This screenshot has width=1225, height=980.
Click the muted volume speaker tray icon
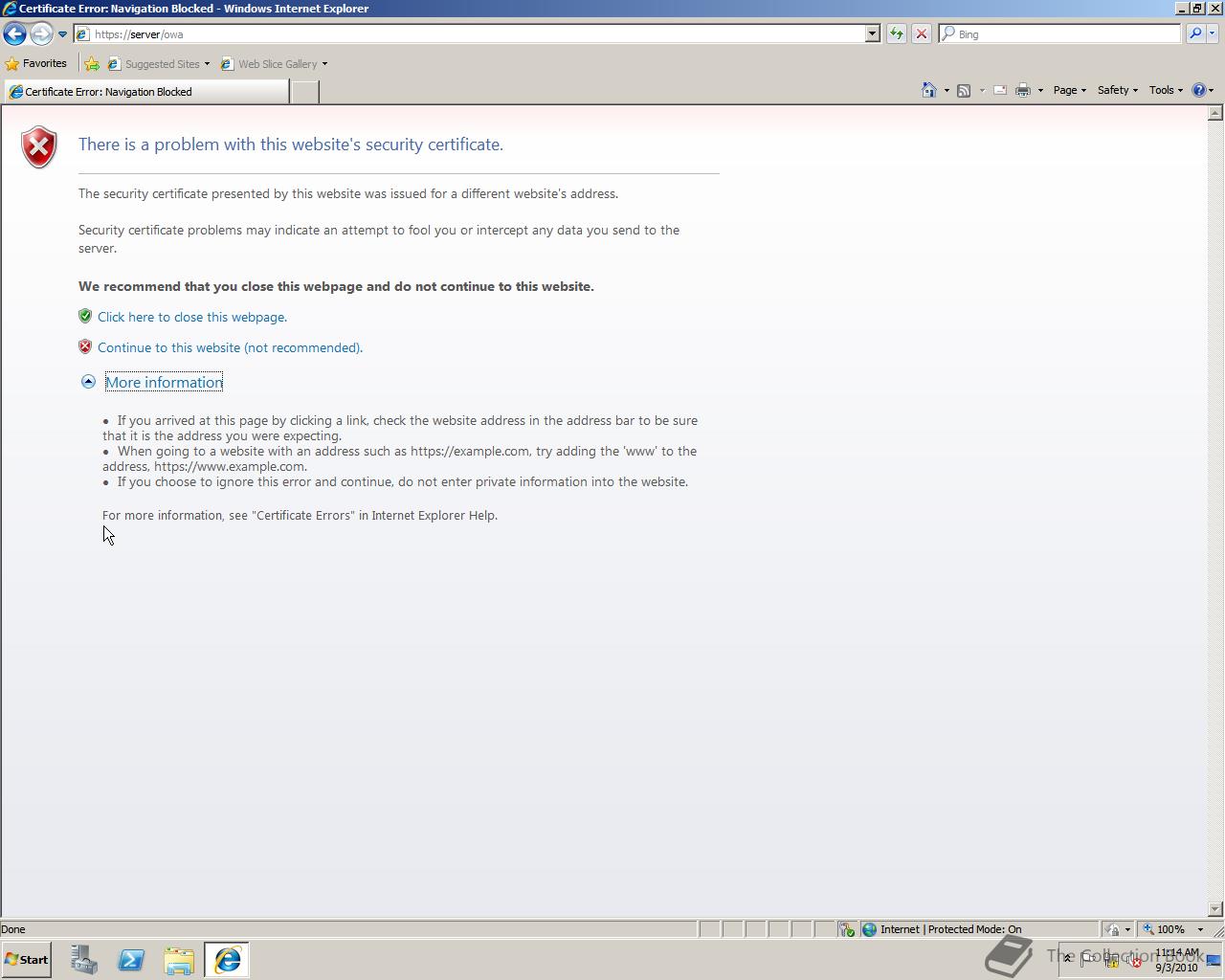tap(1134, 961)
